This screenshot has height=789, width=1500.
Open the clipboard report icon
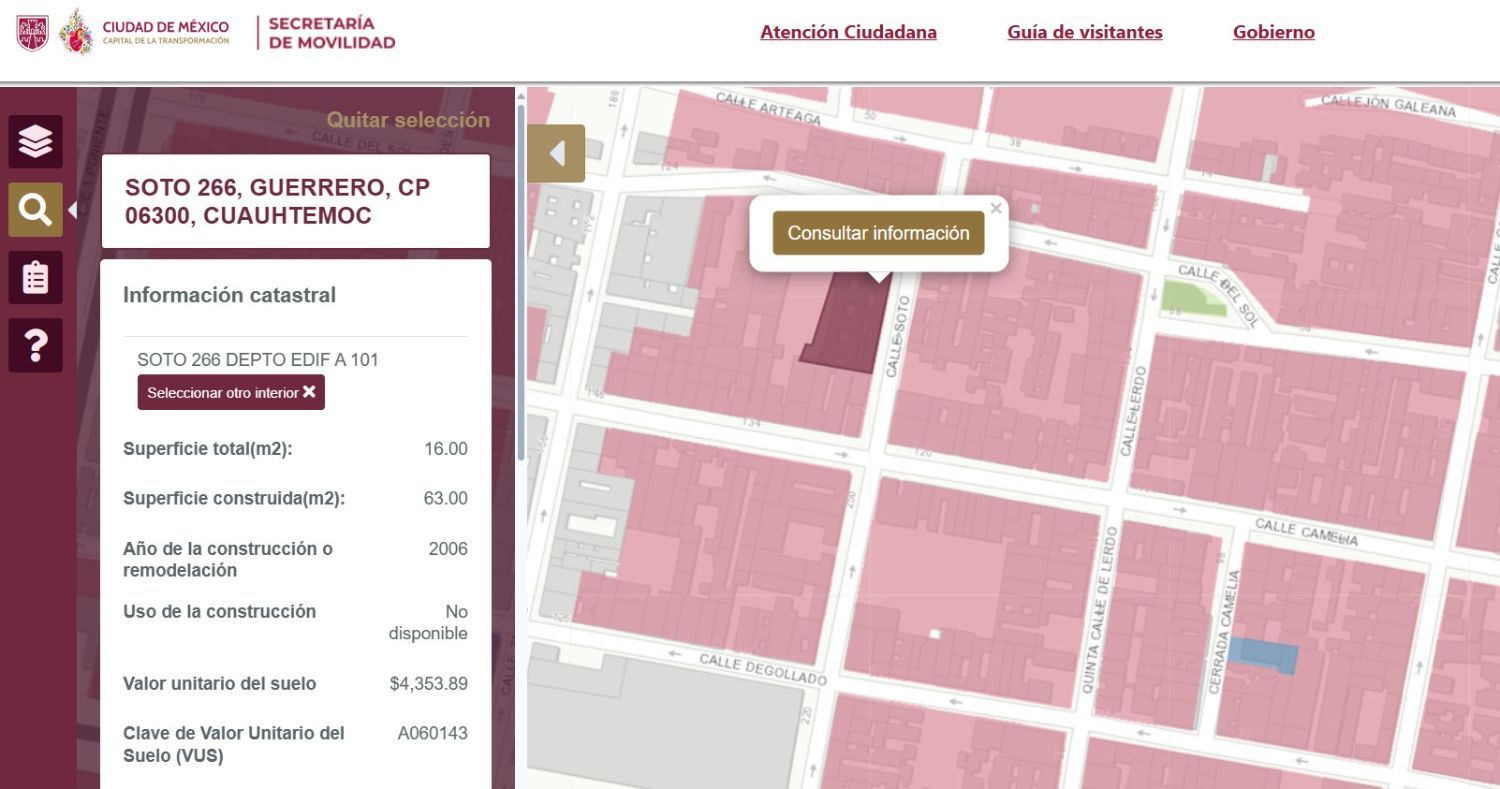(x=36, y=277)
